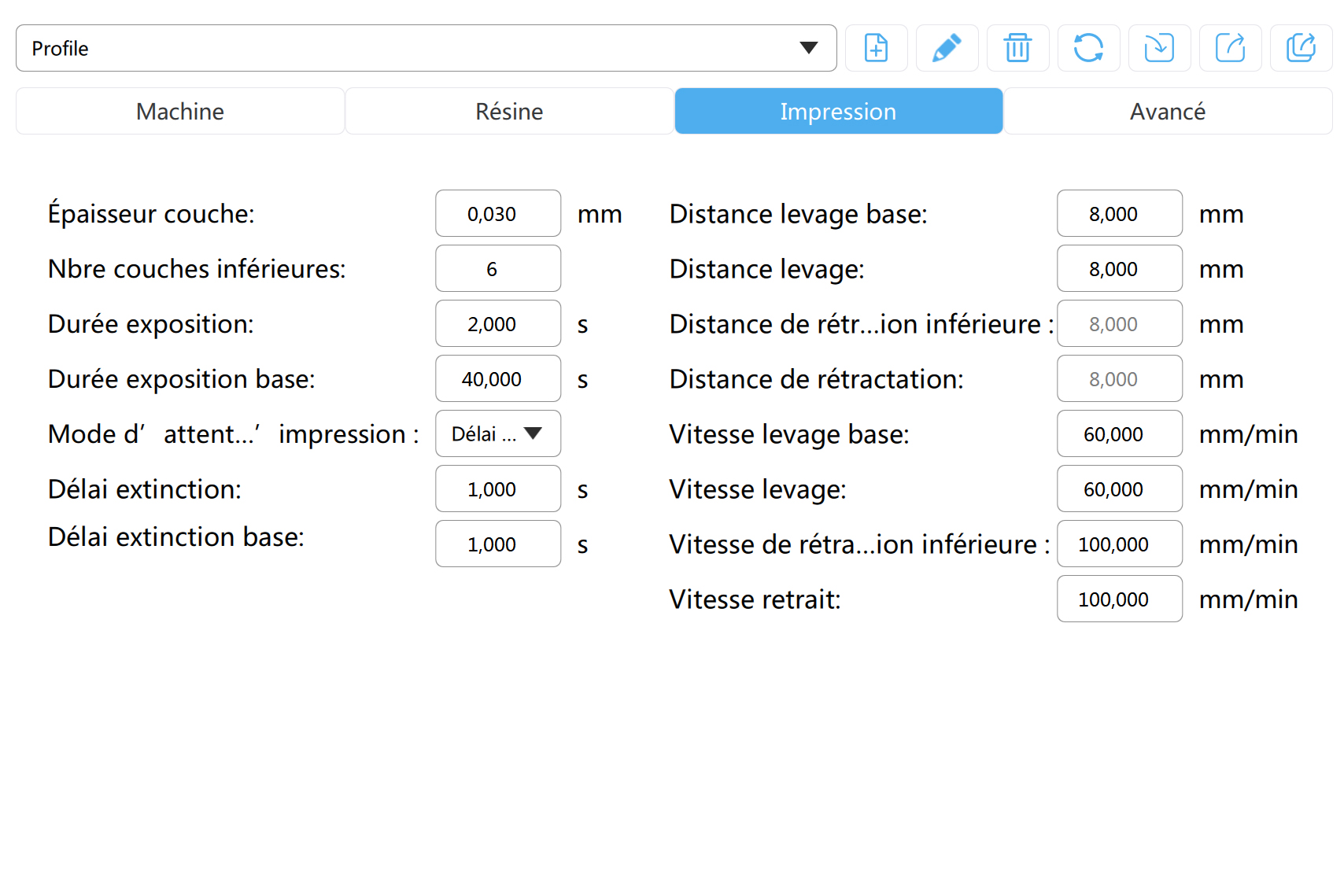Delete profile with trash icon
The image size is (1344, 896).
(1017, 48)
